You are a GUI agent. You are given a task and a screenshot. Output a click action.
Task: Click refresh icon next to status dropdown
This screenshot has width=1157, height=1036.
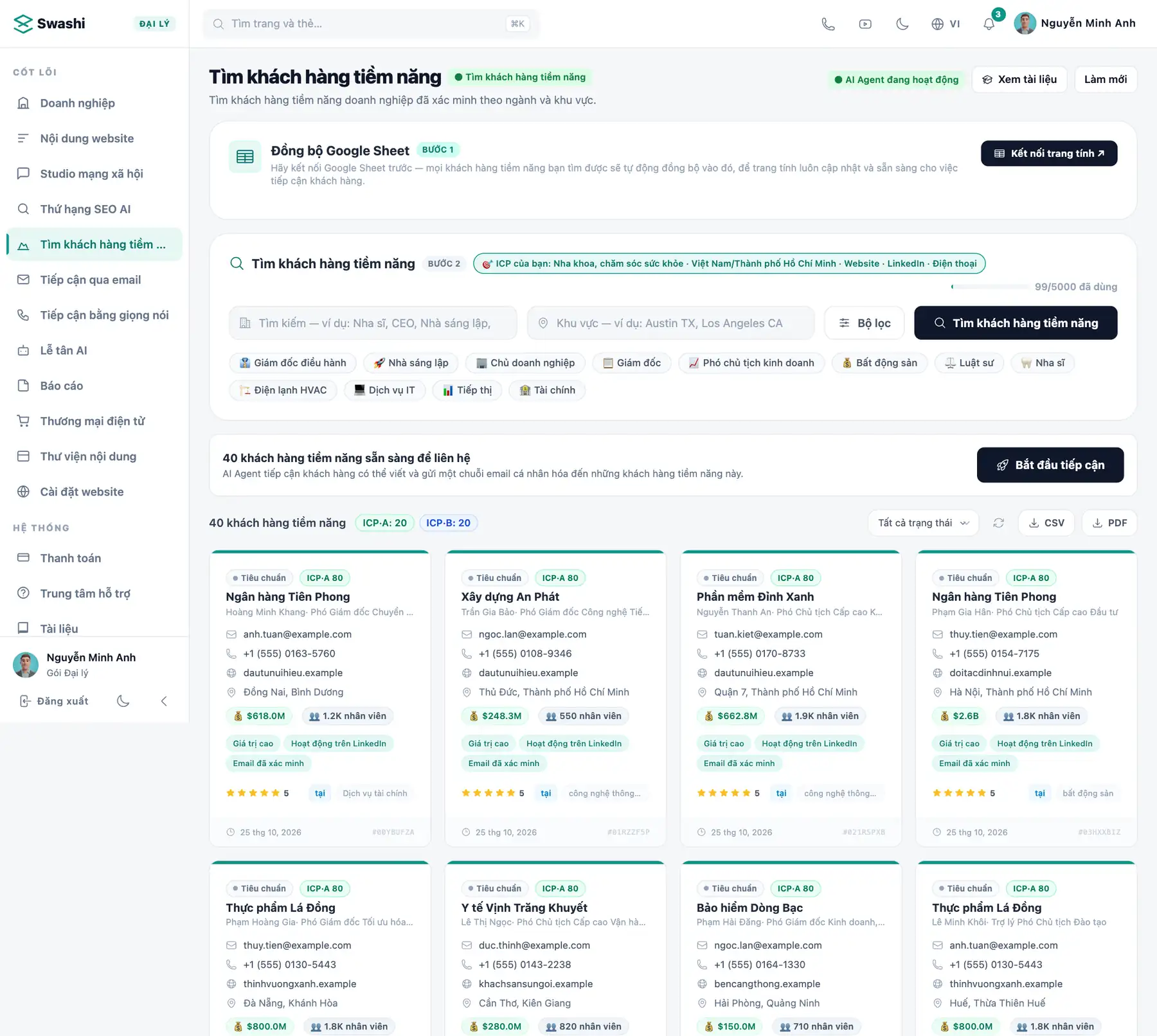[x=998, y=523]
